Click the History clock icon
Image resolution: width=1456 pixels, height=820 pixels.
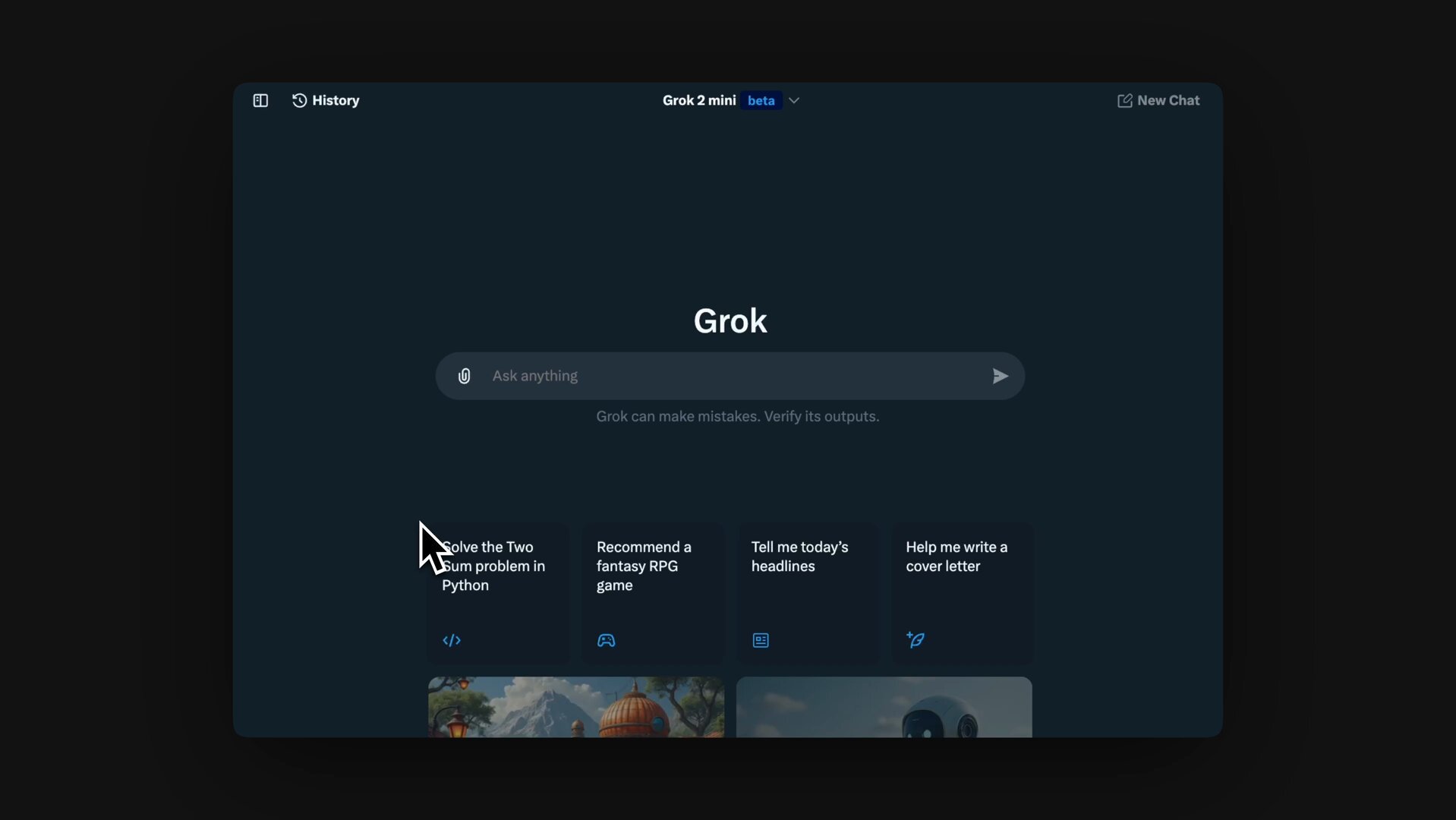pos(299,100)
